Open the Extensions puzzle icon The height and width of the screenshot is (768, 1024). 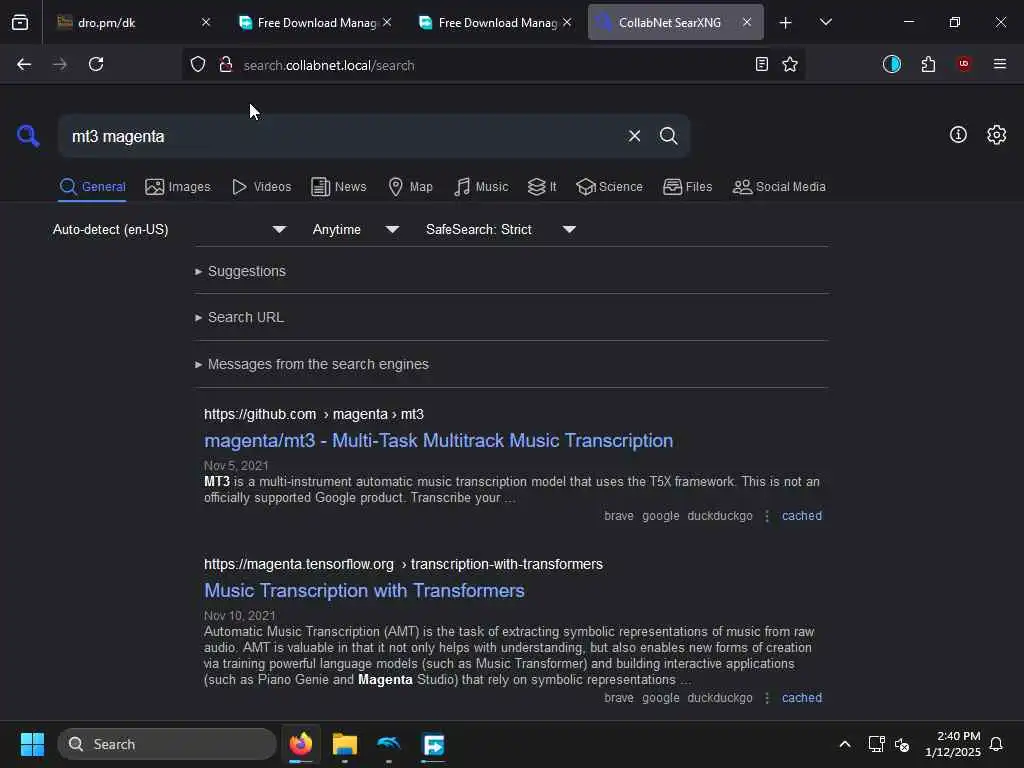(928, 64)
